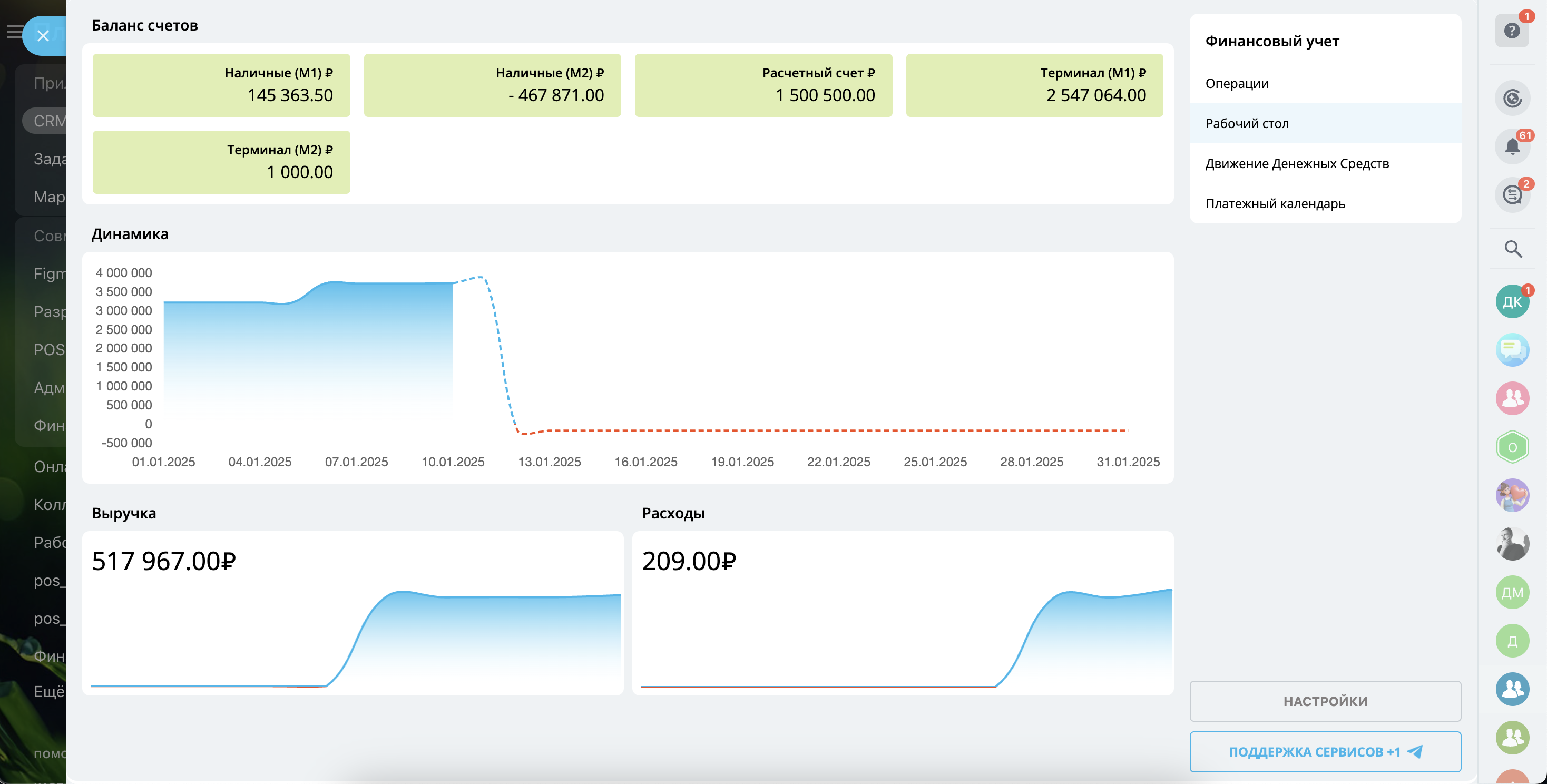This screenshot has height=784, width=1547.
Task: Click the search magnifier icon
Action: click(x=1512, y=249)
